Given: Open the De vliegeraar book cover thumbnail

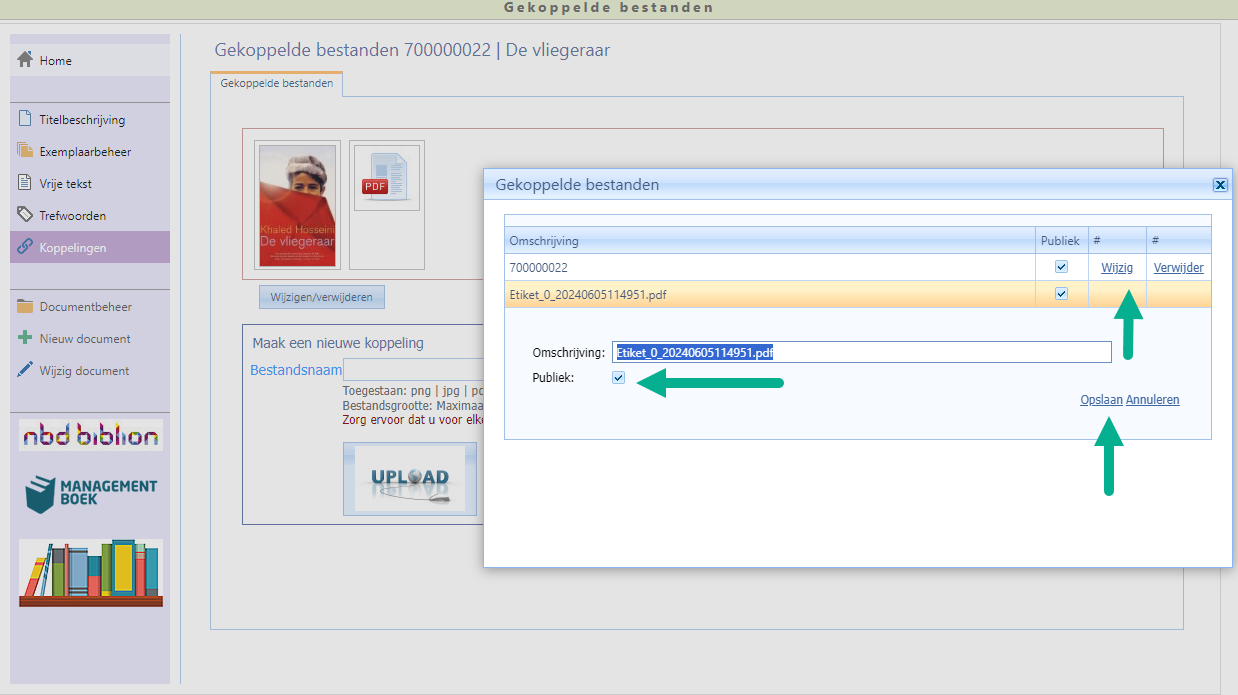Looking at the screenshot, I should point(297,205).
